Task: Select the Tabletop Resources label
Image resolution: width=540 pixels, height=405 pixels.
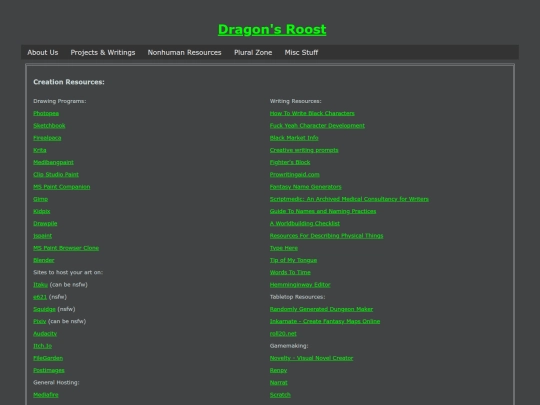Action: point(298,297)
